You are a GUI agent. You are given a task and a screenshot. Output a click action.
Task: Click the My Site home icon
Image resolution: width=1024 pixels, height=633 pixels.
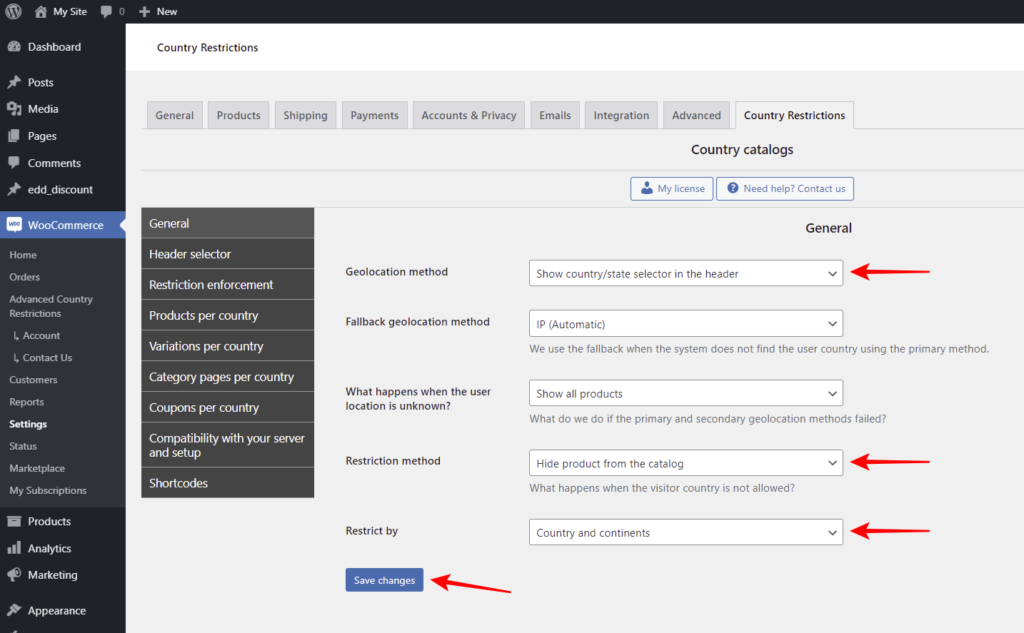(x=40, y=11)
